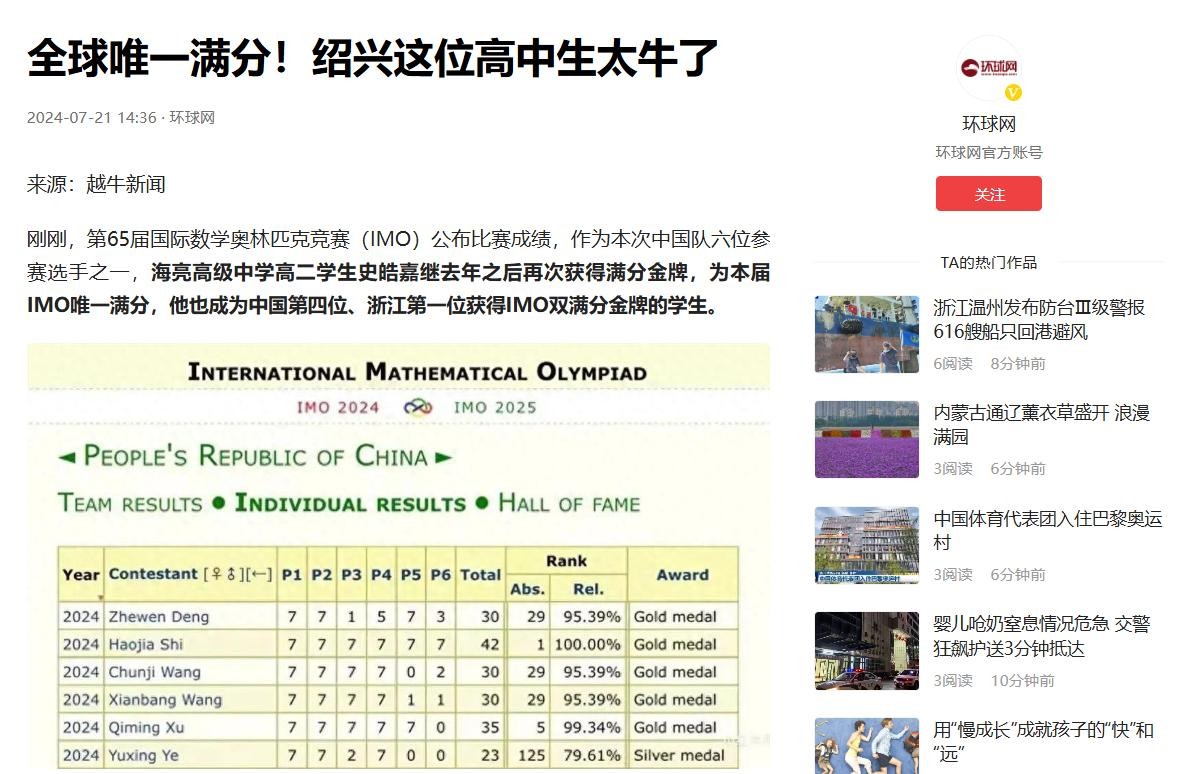
Task: Click left arrow before People's Republic of China
Action: pyautogui.click(x=66, y=458)
